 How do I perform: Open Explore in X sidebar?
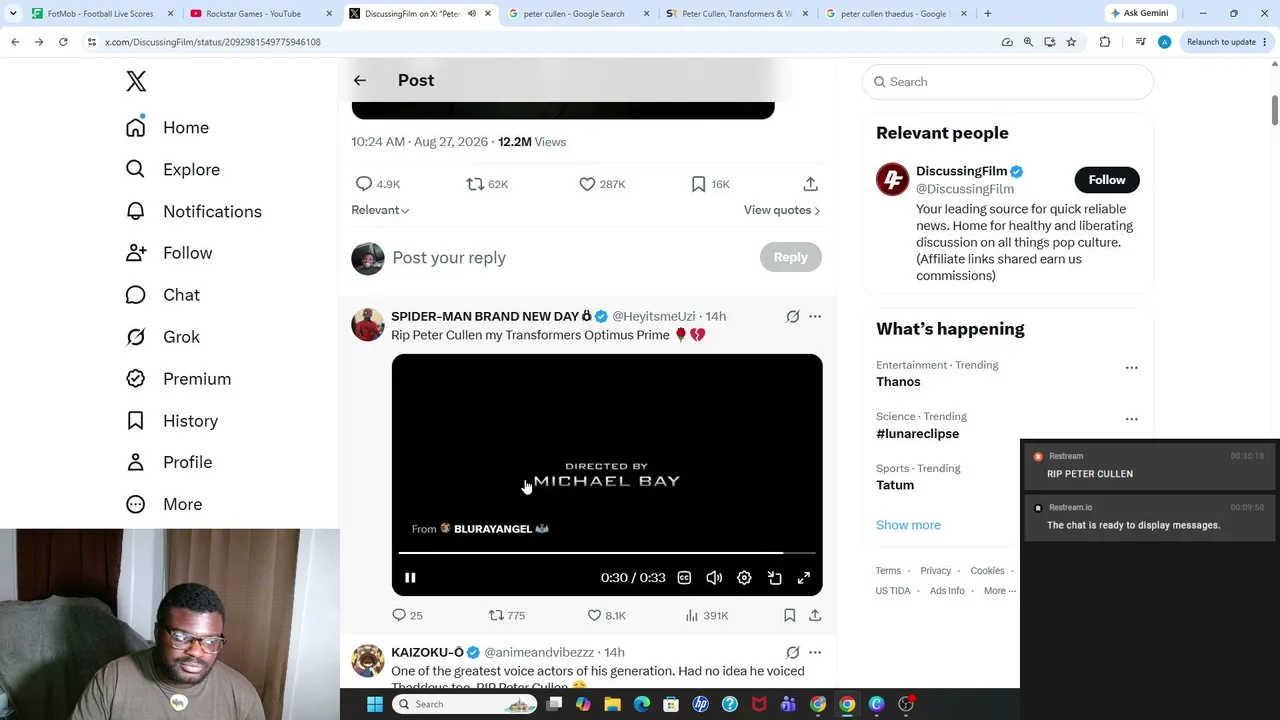click(x=173, y=170)
